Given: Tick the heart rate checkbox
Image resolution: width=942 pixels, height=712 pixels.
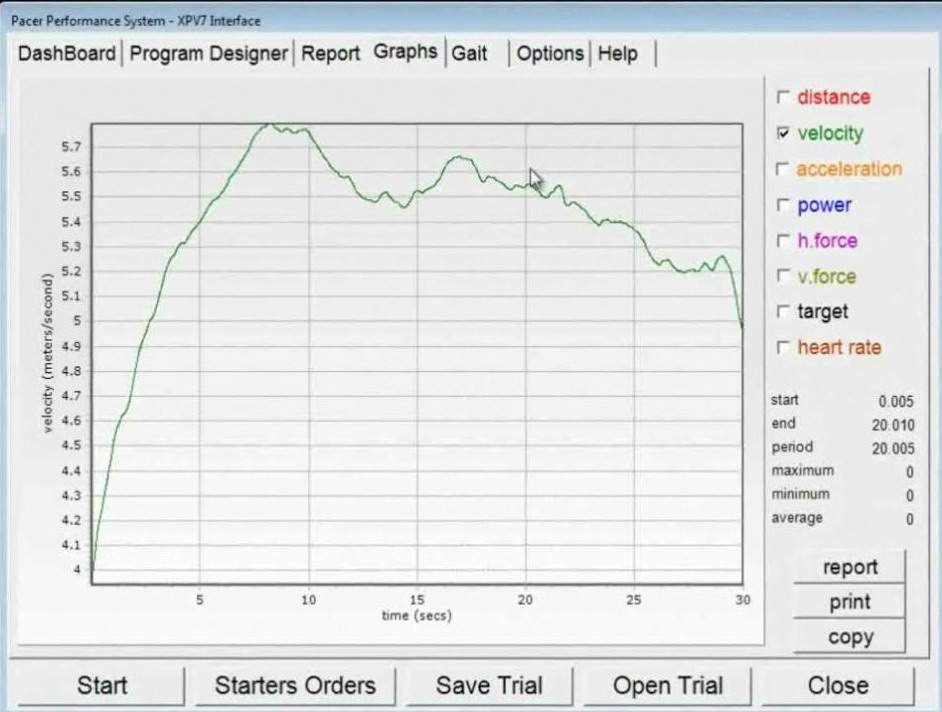Looking at the screenshot, I should click(x=783, y=347).
